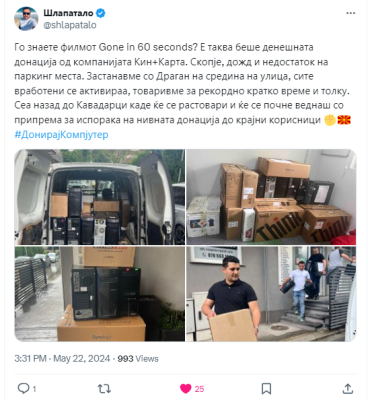Viewport: 372px width, 400px height.
Task: Open the reply comment icon
Action: (23, 388)
